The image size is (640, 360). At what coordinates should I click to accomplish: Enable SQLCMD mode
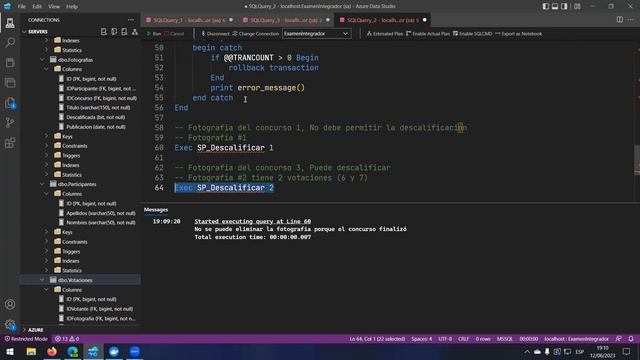(x=473, y=33)
